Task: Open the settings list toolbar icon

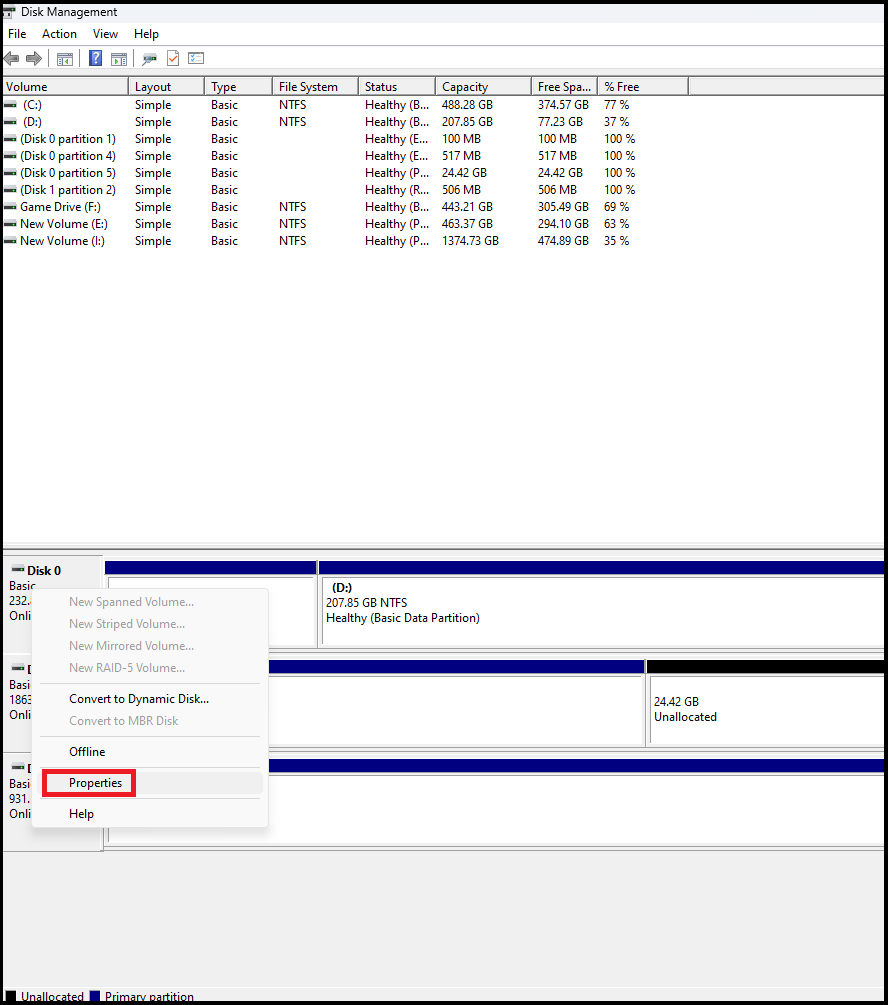Action: [x=196, y=59]
